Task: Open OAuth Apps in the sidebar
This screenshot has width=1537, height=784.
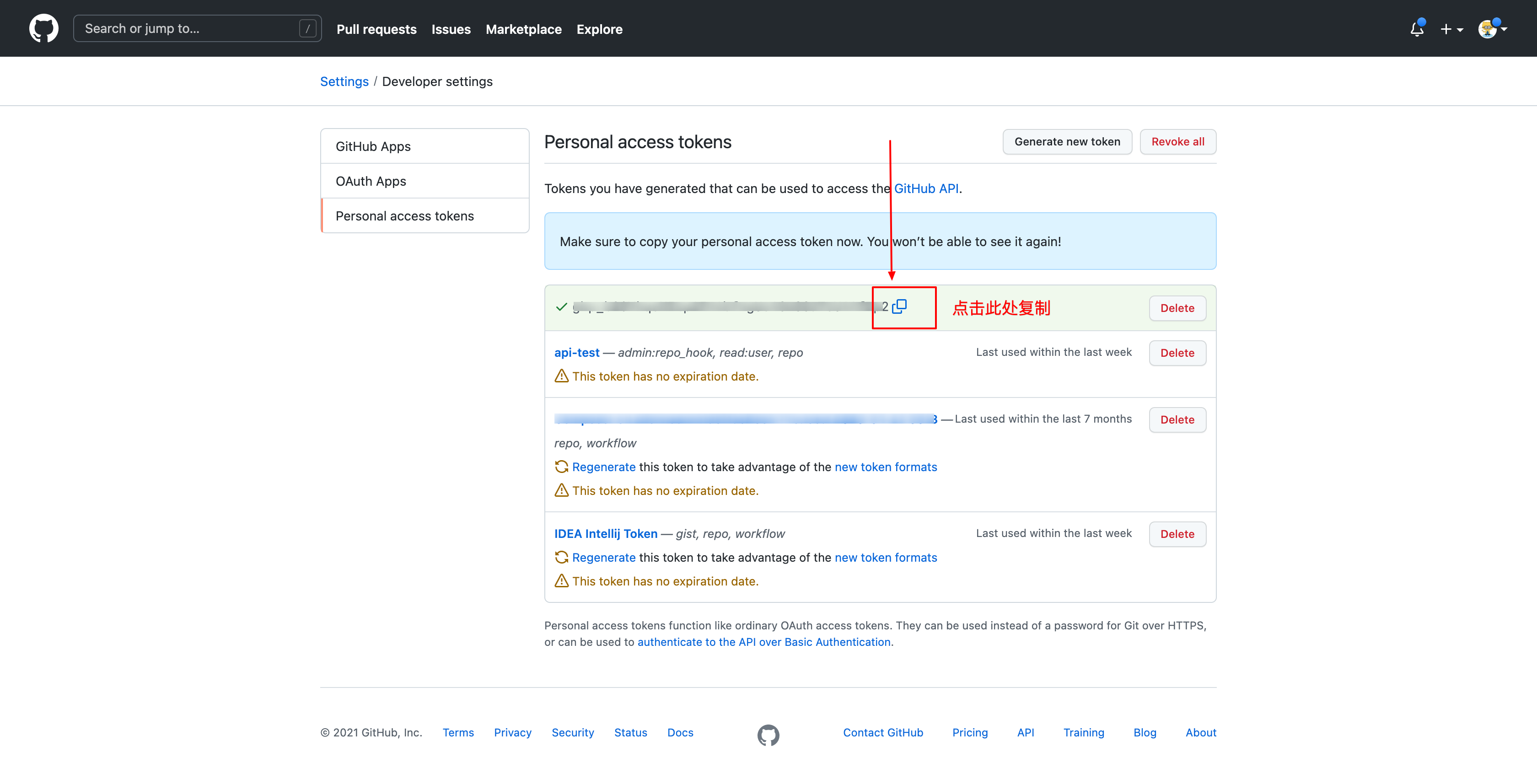Action: click(425, 181)
